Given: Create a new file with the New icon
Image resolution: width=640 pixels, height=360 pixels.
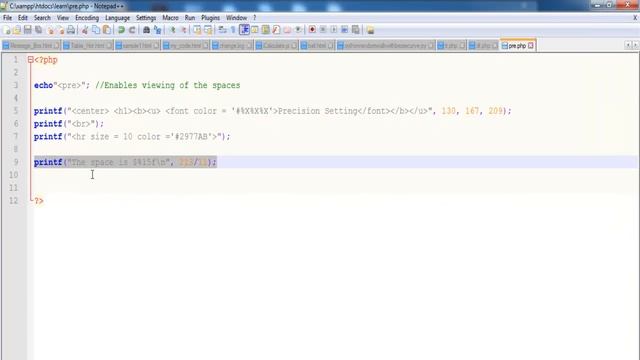Looking at the screenshot, I should pyautogui.click(x=7, y=30).
